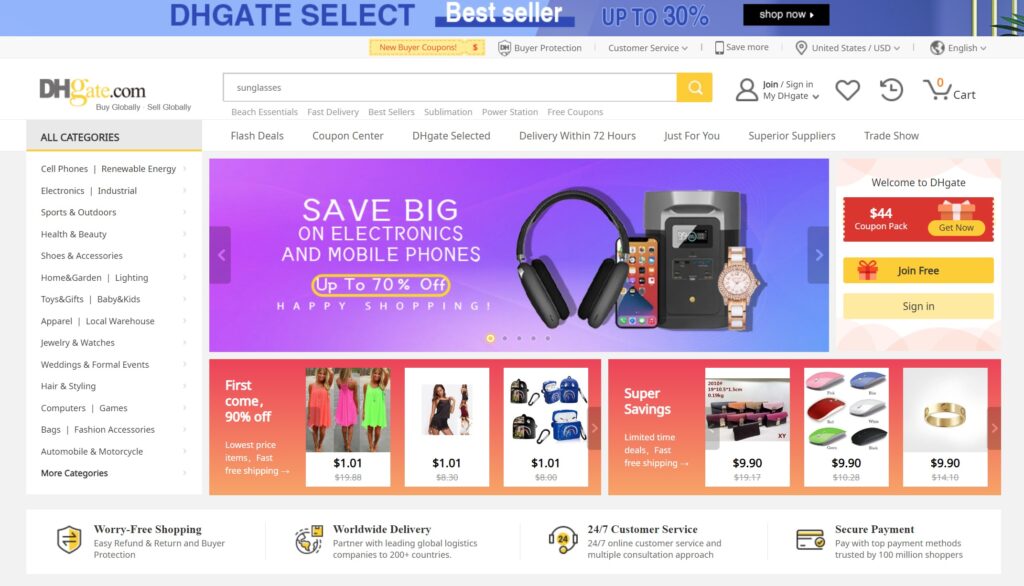Click the Save more phone icon
1024x586 pixels.
(719, 48)
